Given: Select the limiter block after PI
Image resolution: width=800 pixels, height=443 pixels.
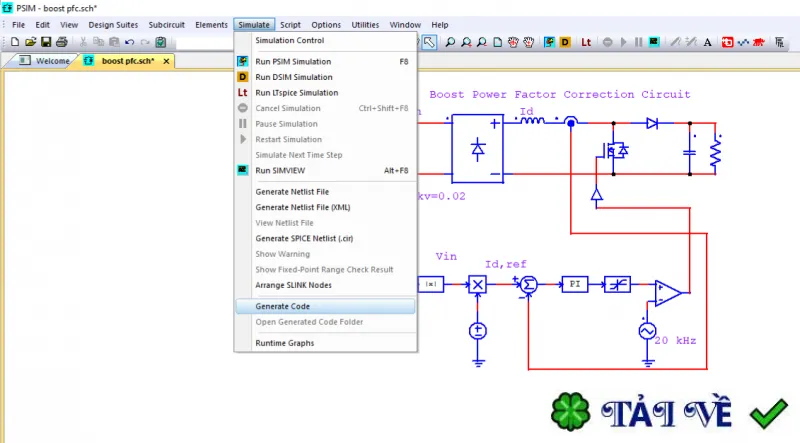Looking at the screenshot, I should coord(617,284).
